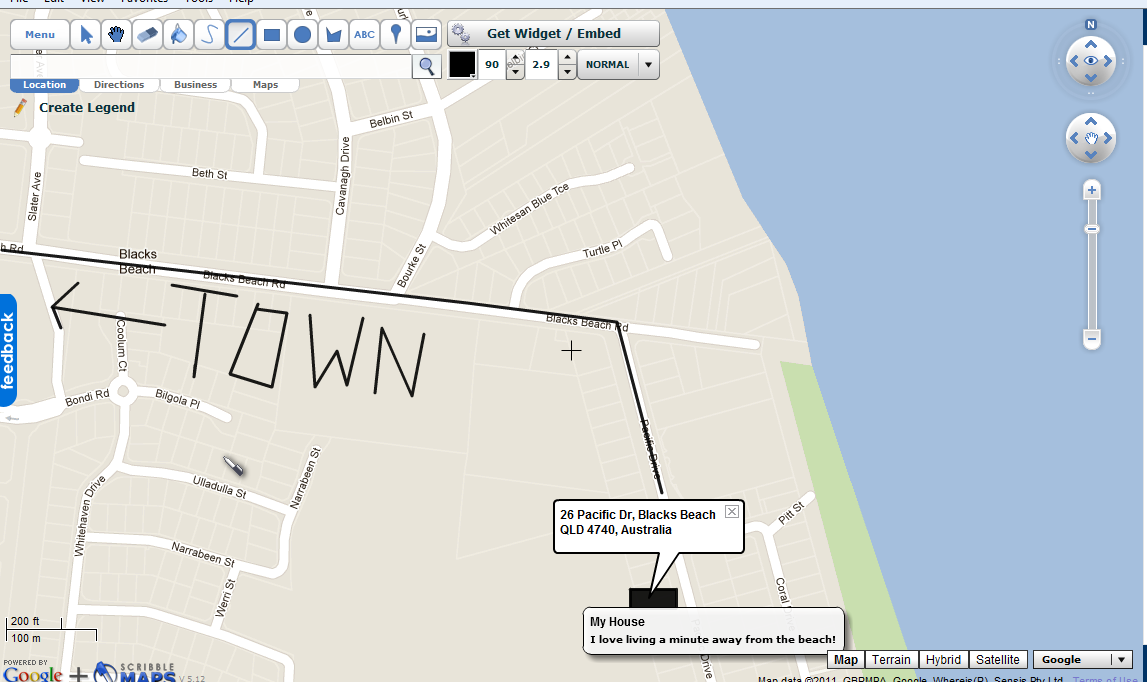Viewport: 1147px width, 682px height.
Task: Activate the hand pan tool
Action: pyautogui.click(x=115, y=33)
